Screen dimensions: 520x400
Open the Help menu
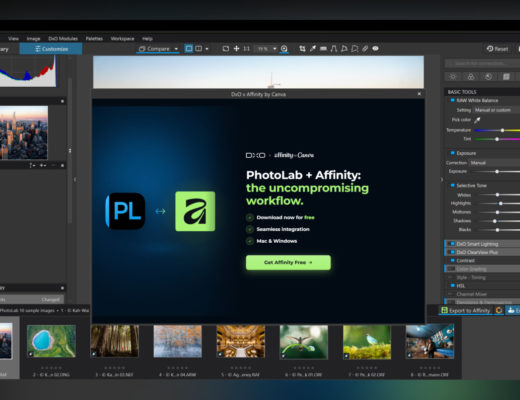pos(147,39)
